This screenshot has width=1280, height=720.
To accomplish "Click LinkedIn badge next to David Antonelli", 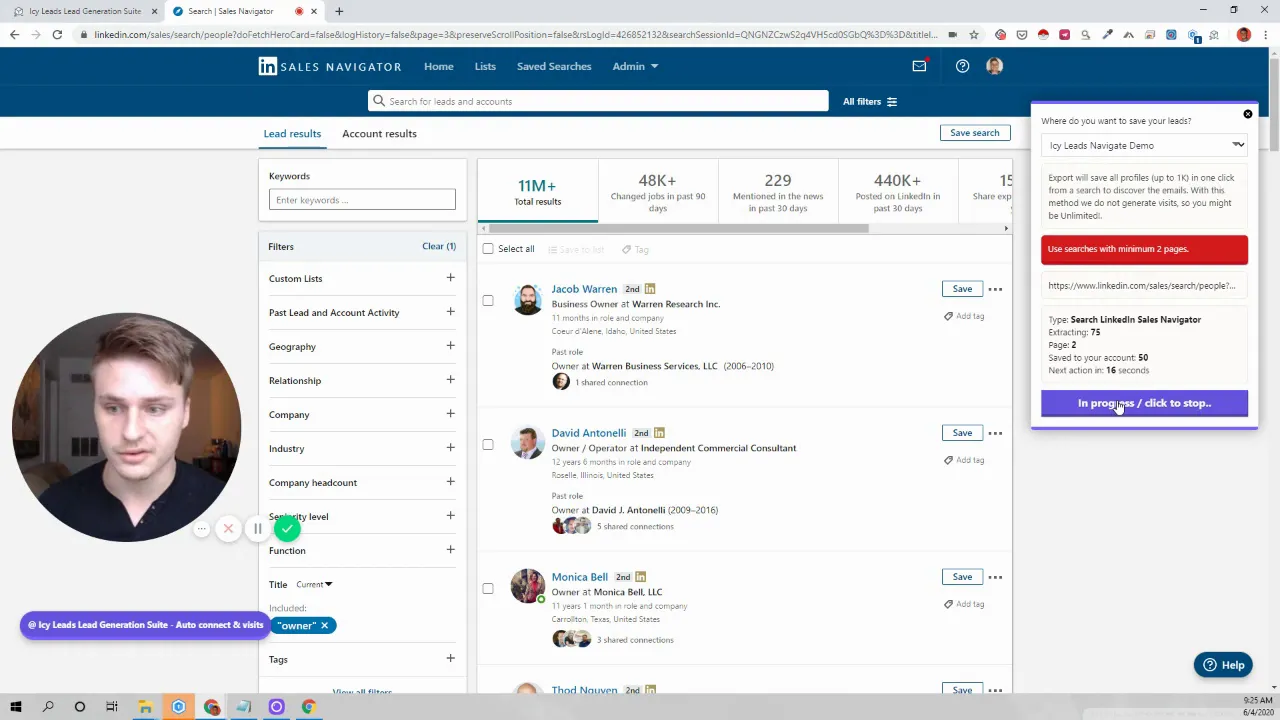I will [x=659, y=433].
